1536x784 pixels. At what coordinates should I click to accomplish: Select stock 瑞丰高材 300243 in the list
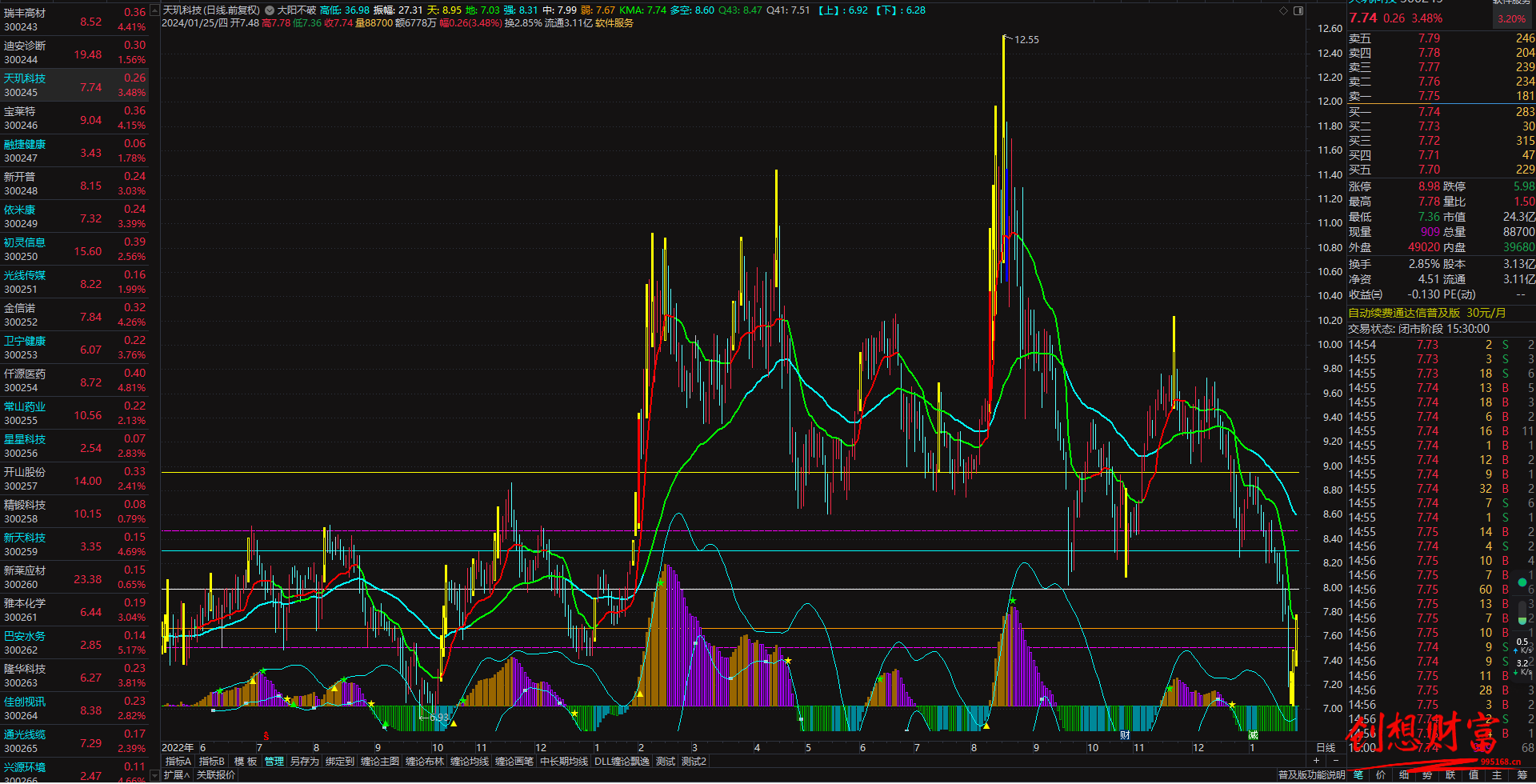tap(74, 20)
